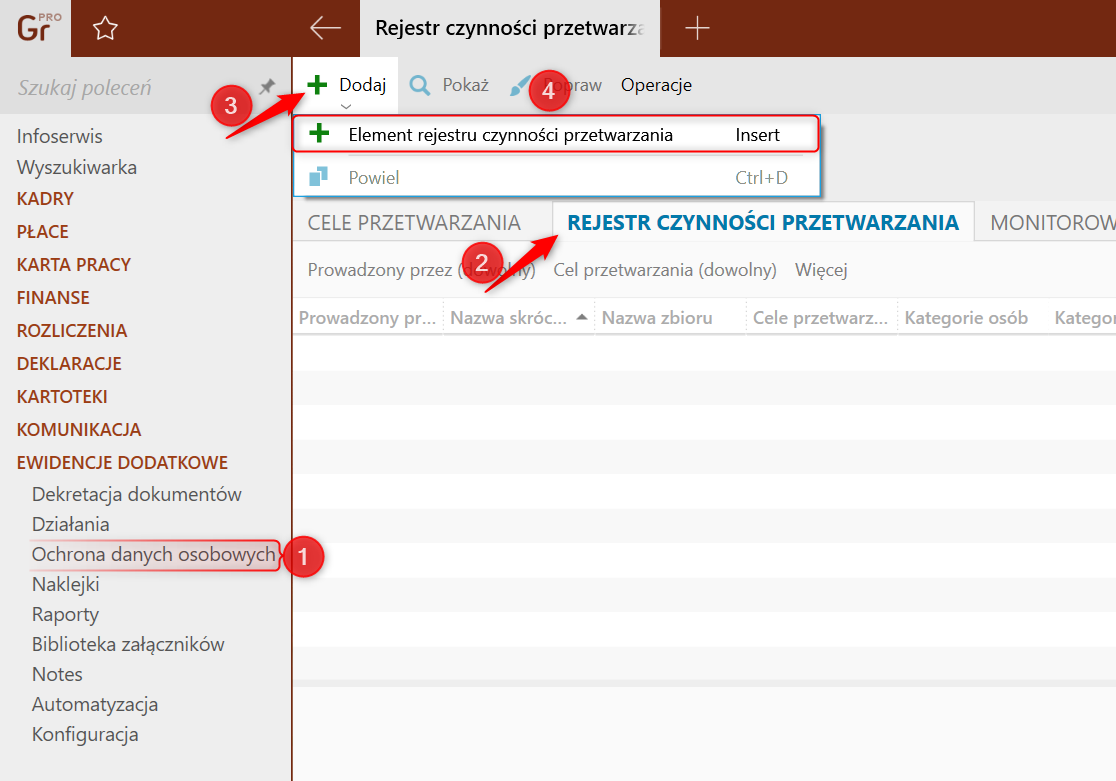Click the green plus Dodaj icon
This screenshot has width=1116, height=781.
click(317, 85)
